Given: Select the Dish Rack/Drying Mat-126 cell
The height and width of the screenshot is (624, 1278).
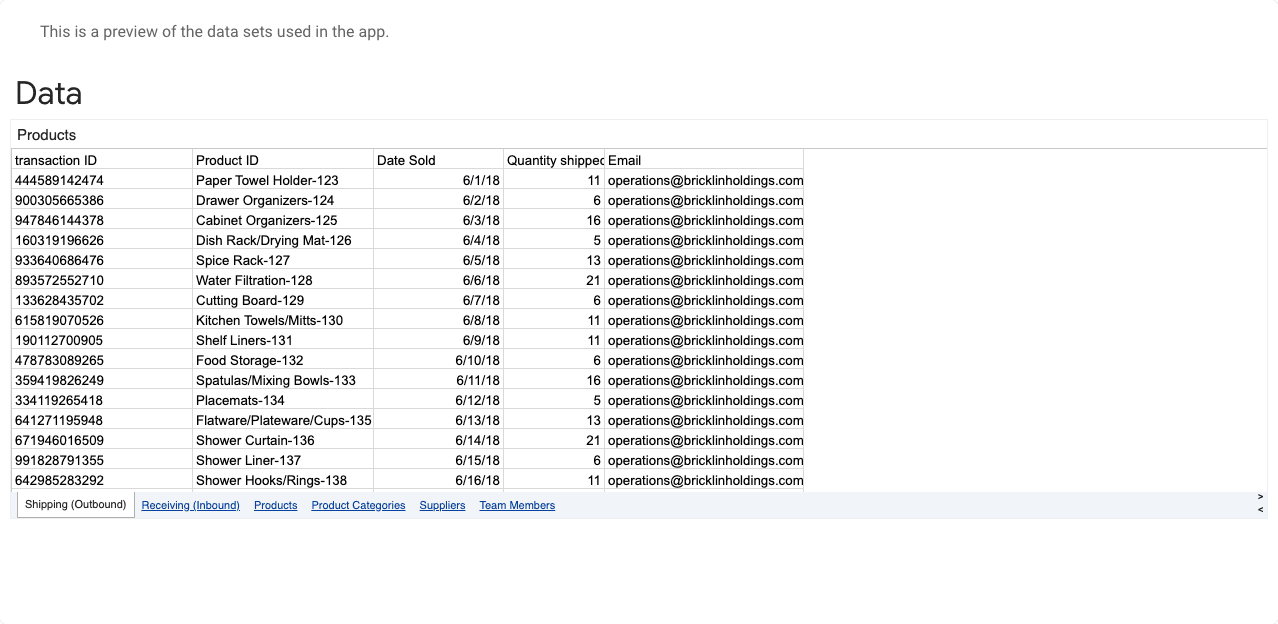Looking at the screenshot, I should pos(283,240).
